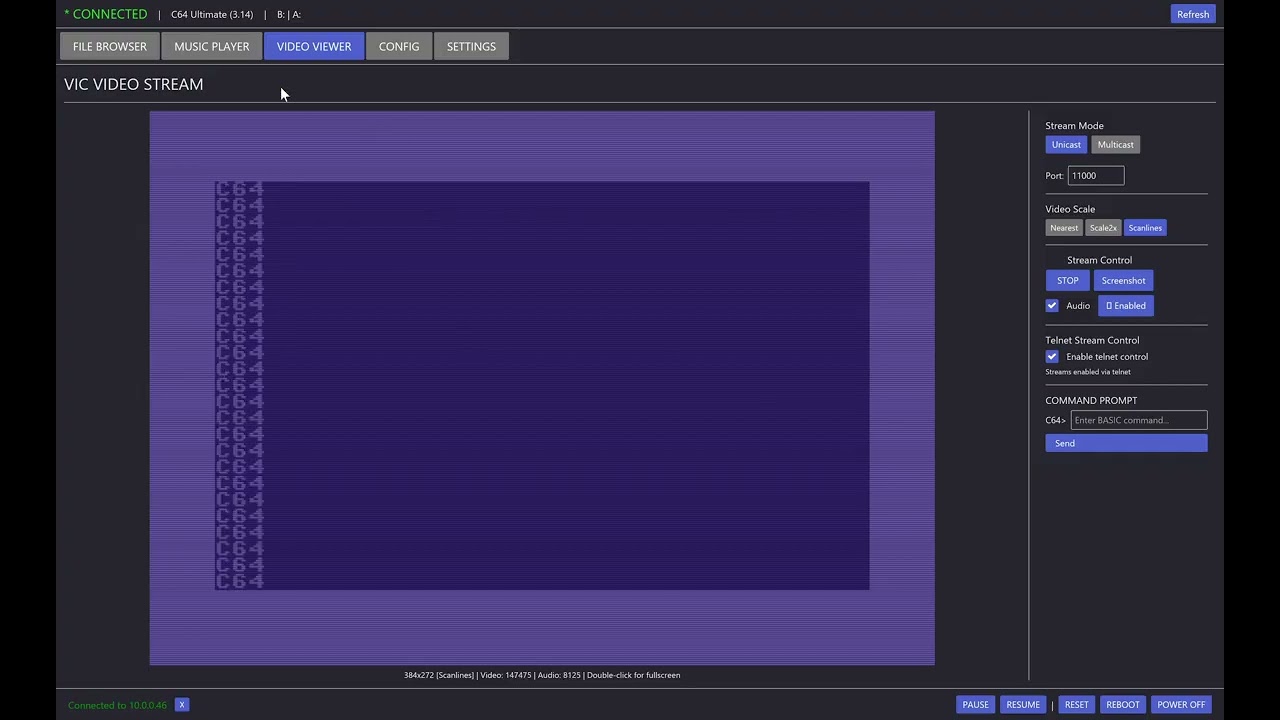
Task: Reset the C64
Action: click(x=1076, y=705)
